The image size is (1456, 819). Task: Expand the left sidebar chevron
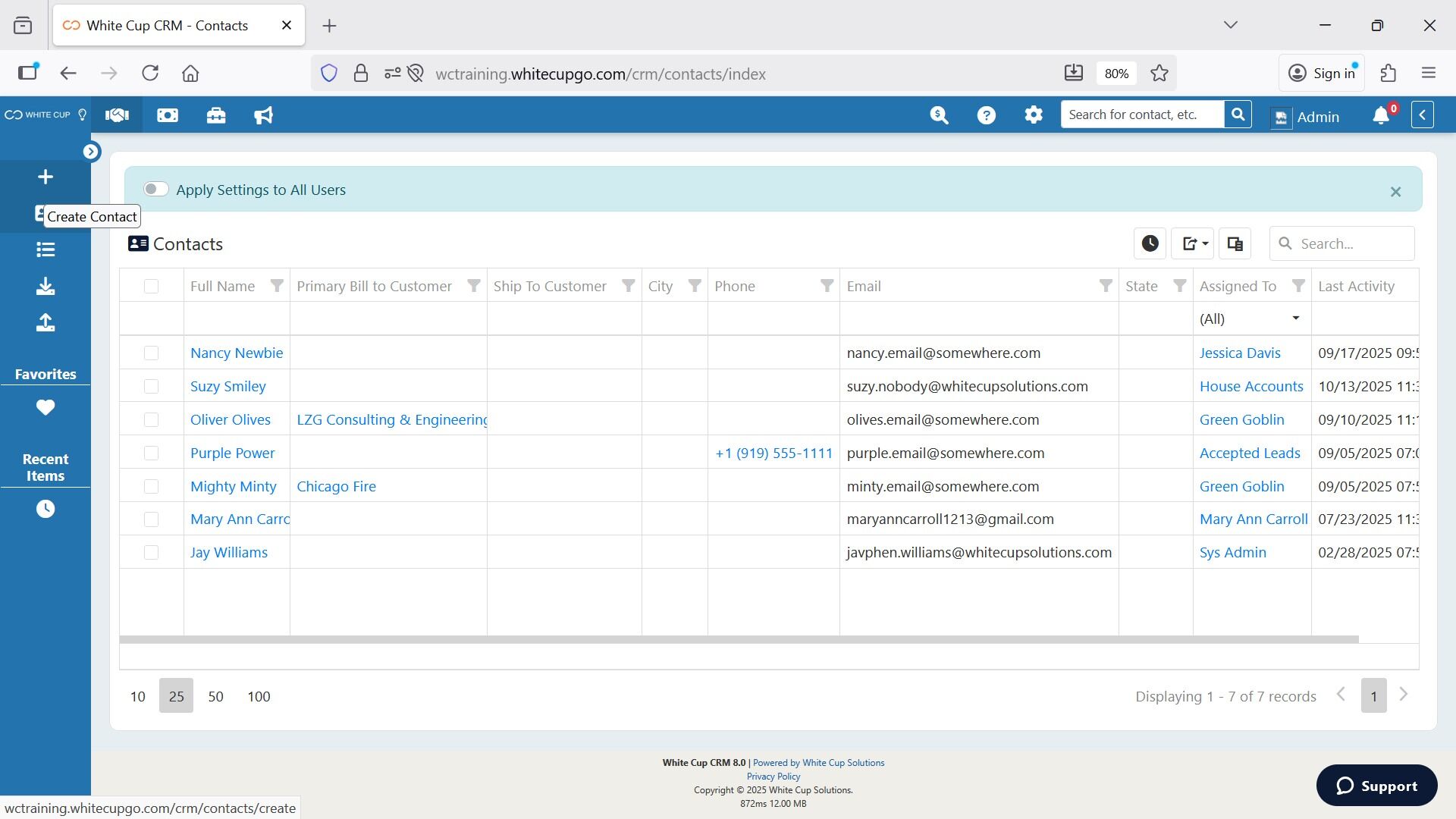[x=91, y=152]
